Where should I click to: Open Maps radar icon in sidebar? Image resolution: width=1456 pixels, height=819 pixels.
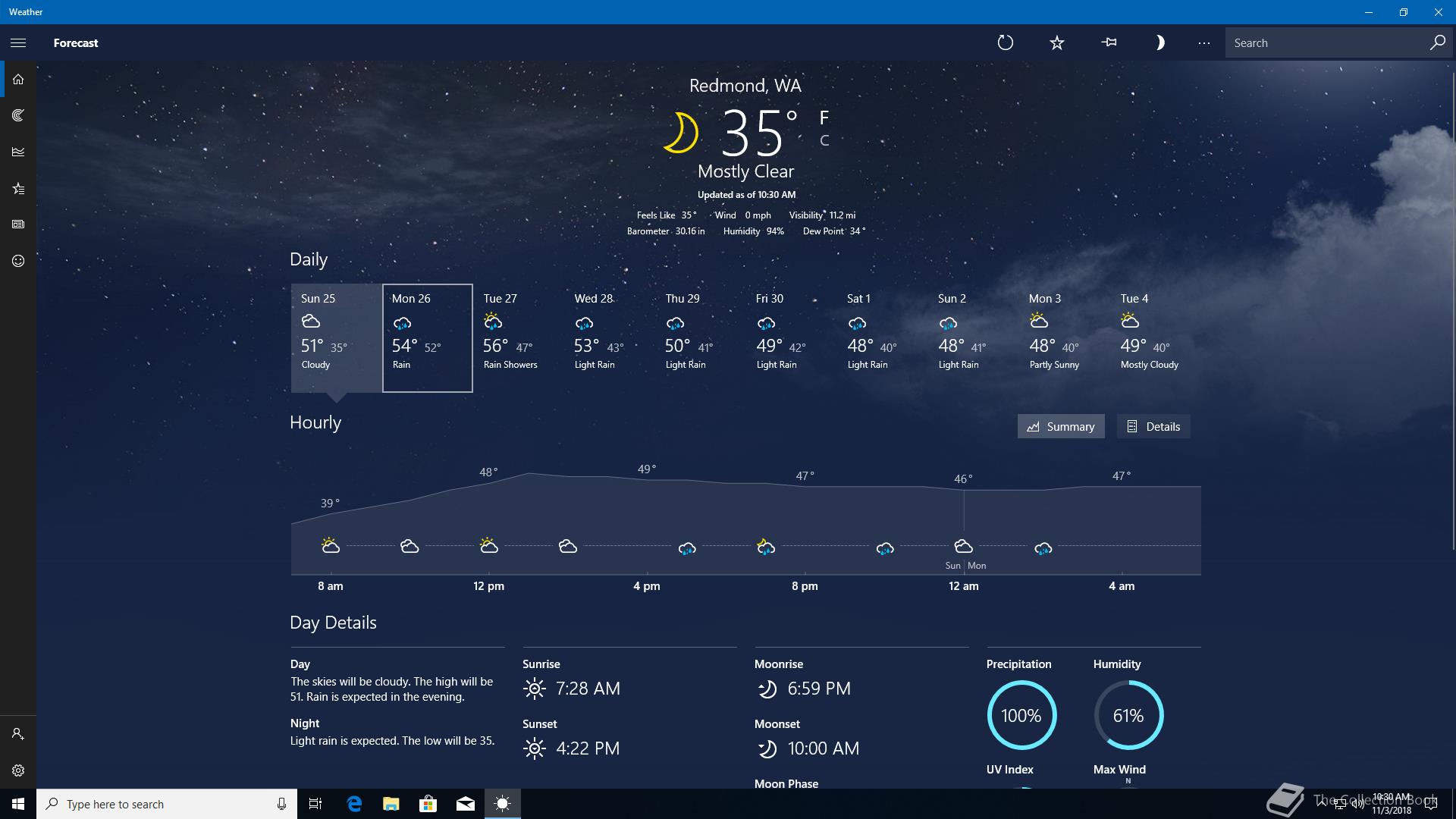click(x=18, y=115)
